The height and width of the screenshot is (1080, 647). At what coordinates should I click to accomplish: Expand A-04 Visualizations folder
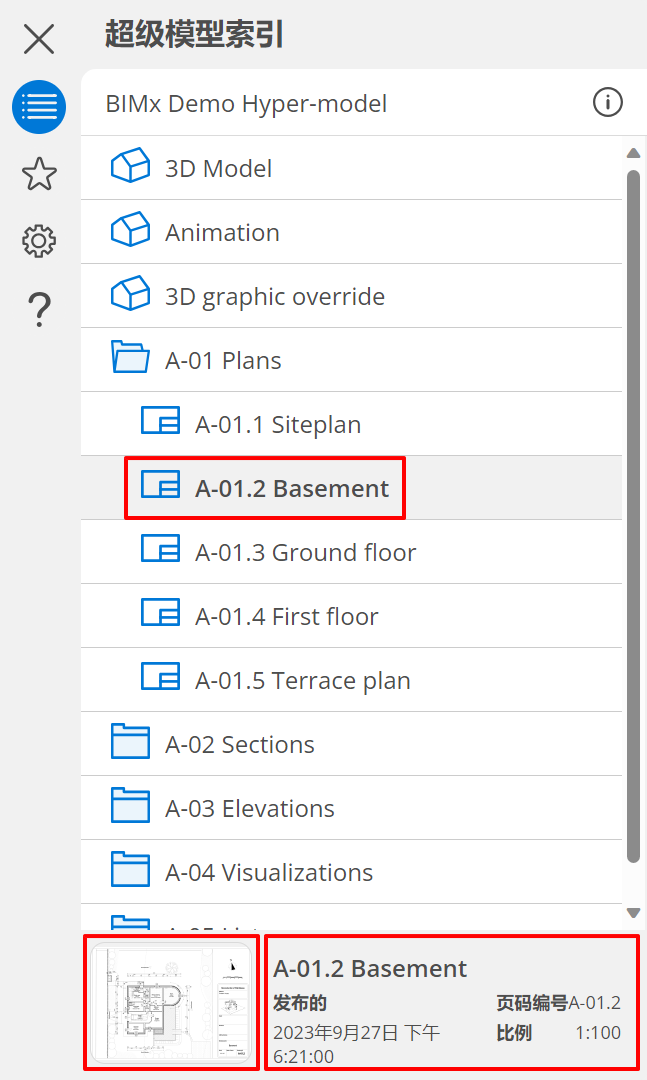(268, 872)
